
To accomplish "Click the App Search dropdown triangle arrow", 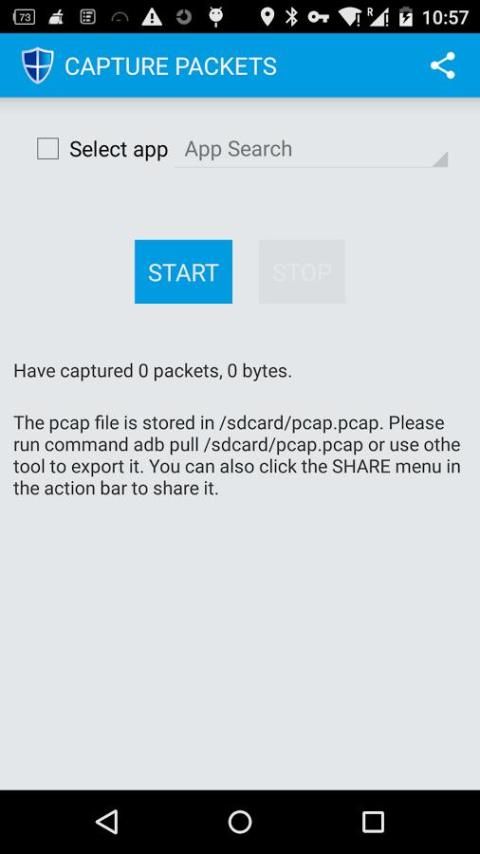I will 440,159.
